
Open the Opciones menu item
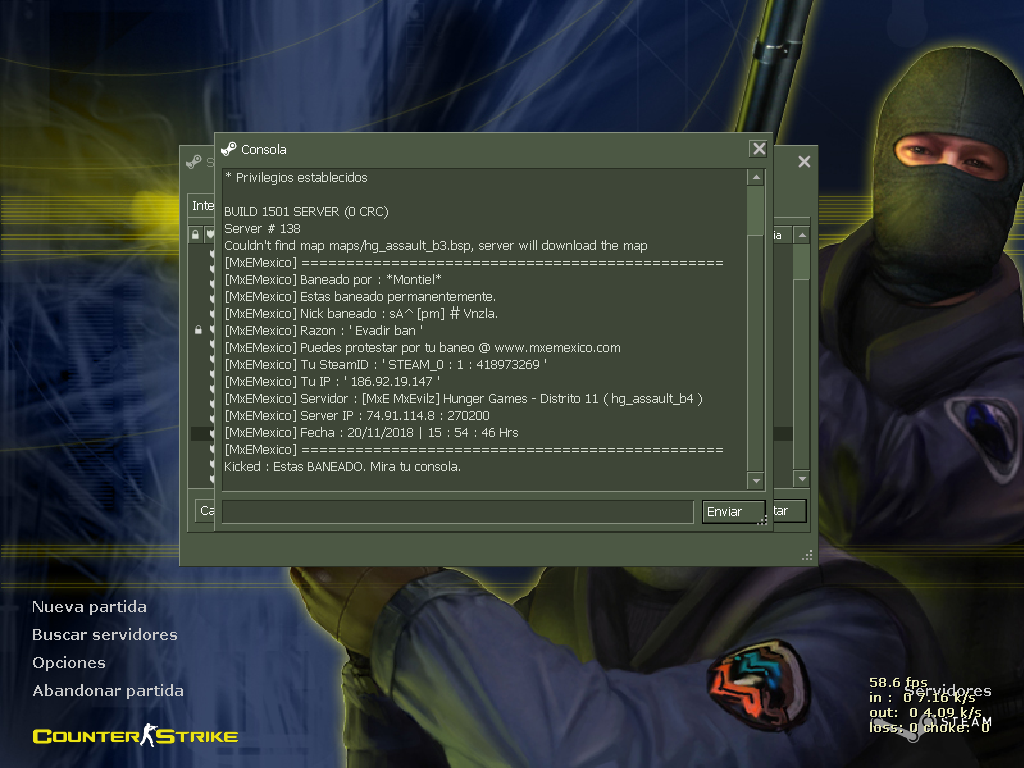click(x=69, y=663)
